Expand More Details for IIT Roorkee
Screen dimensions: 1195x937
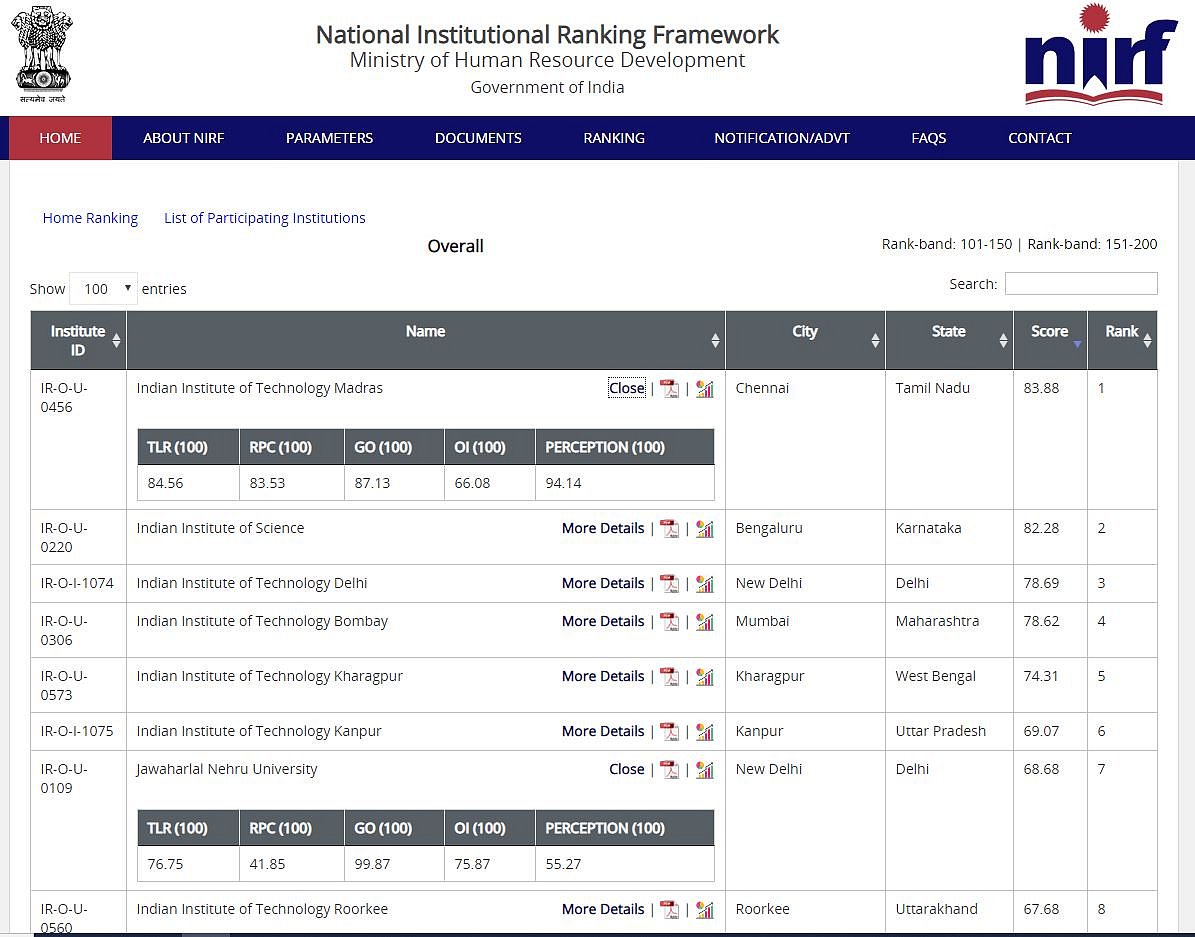(602, 909)
